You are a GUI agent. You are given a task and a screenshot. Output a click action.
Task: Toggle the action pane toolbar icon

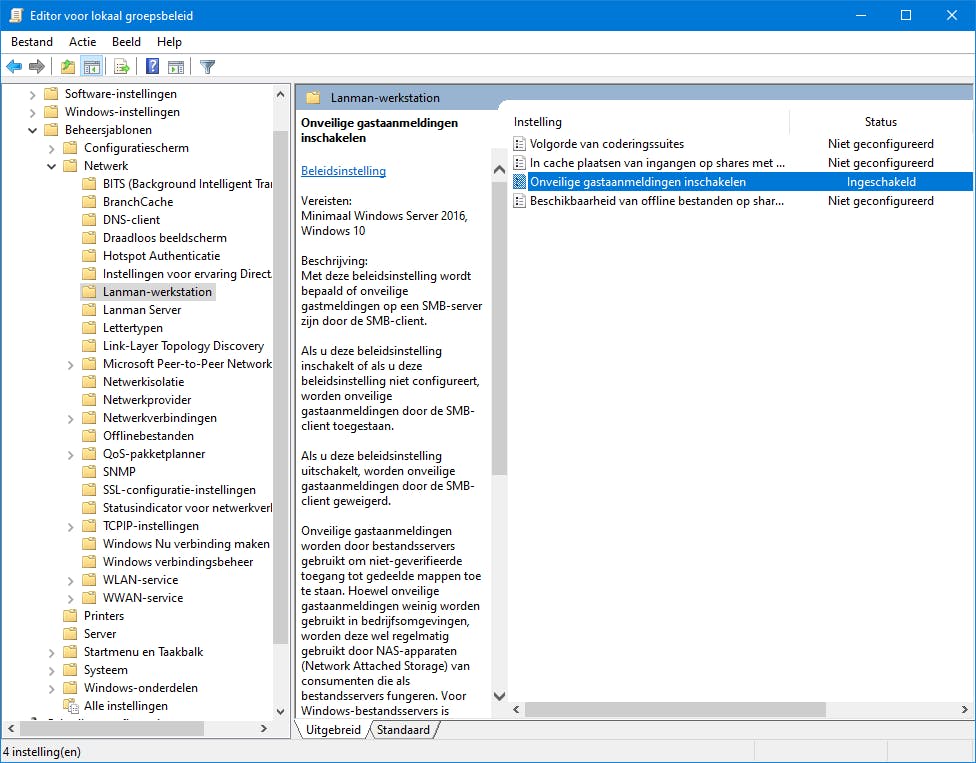(x=176, y=67)
